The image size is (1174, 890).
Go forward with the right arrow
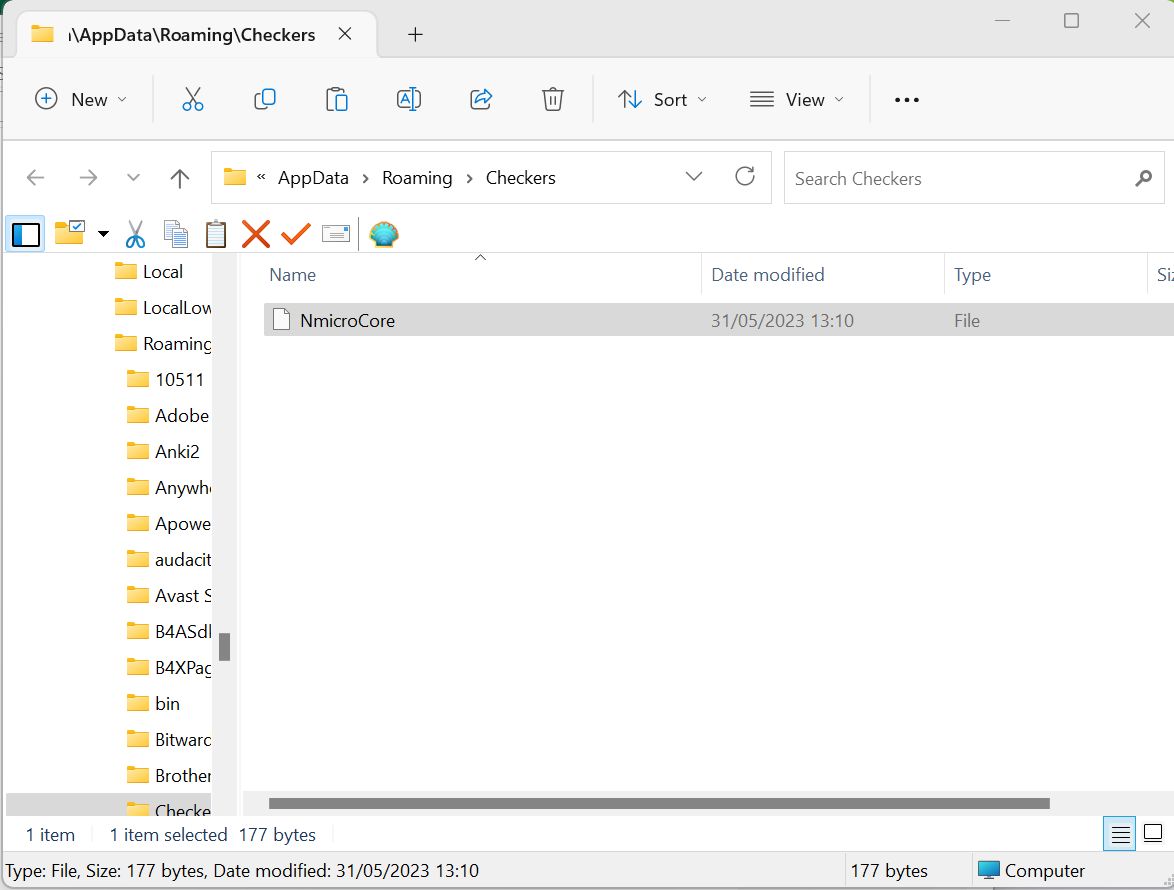tap(88, 177)
